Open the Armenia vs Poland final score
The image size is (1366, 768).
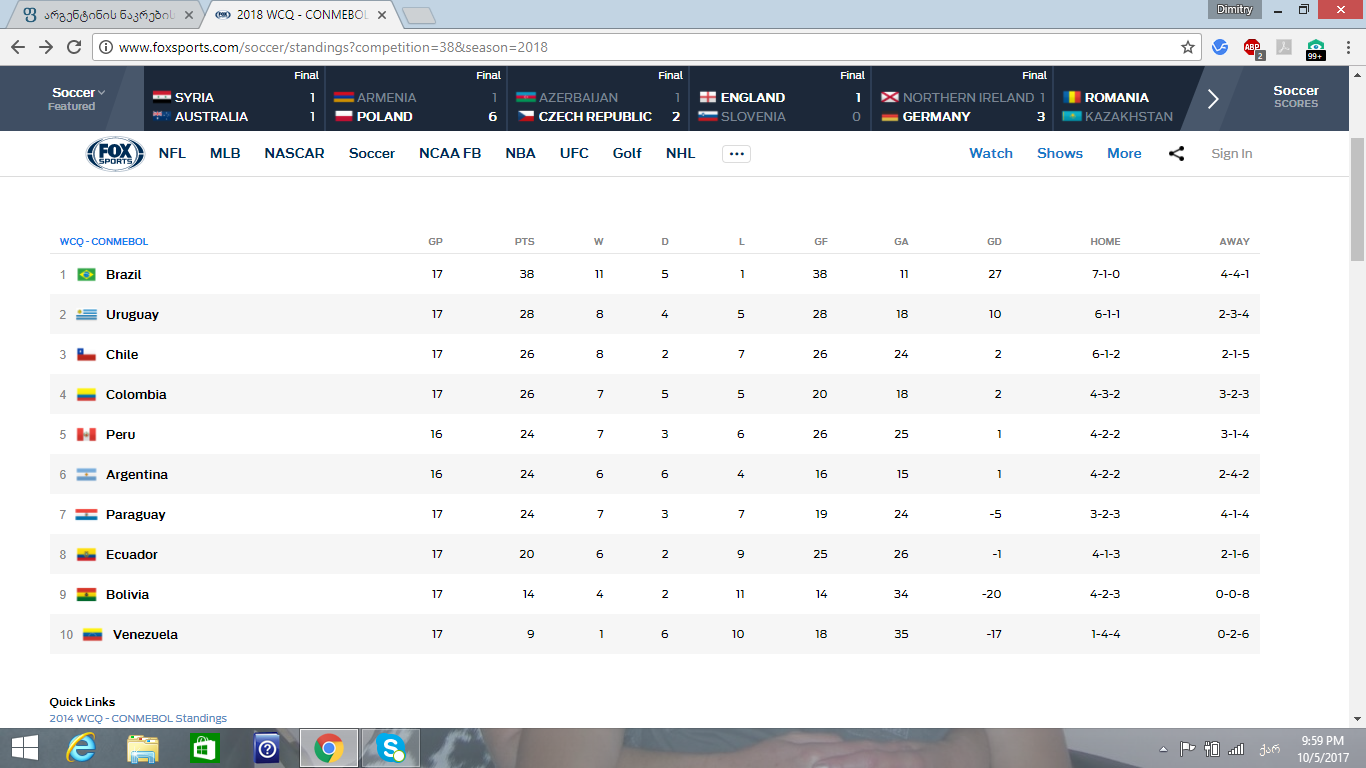point(415,98)
